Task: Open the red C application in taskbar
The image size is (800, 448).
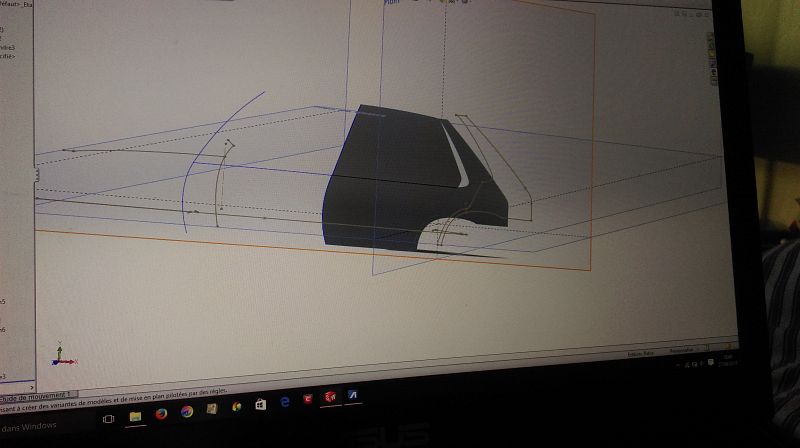Action: 307,401
